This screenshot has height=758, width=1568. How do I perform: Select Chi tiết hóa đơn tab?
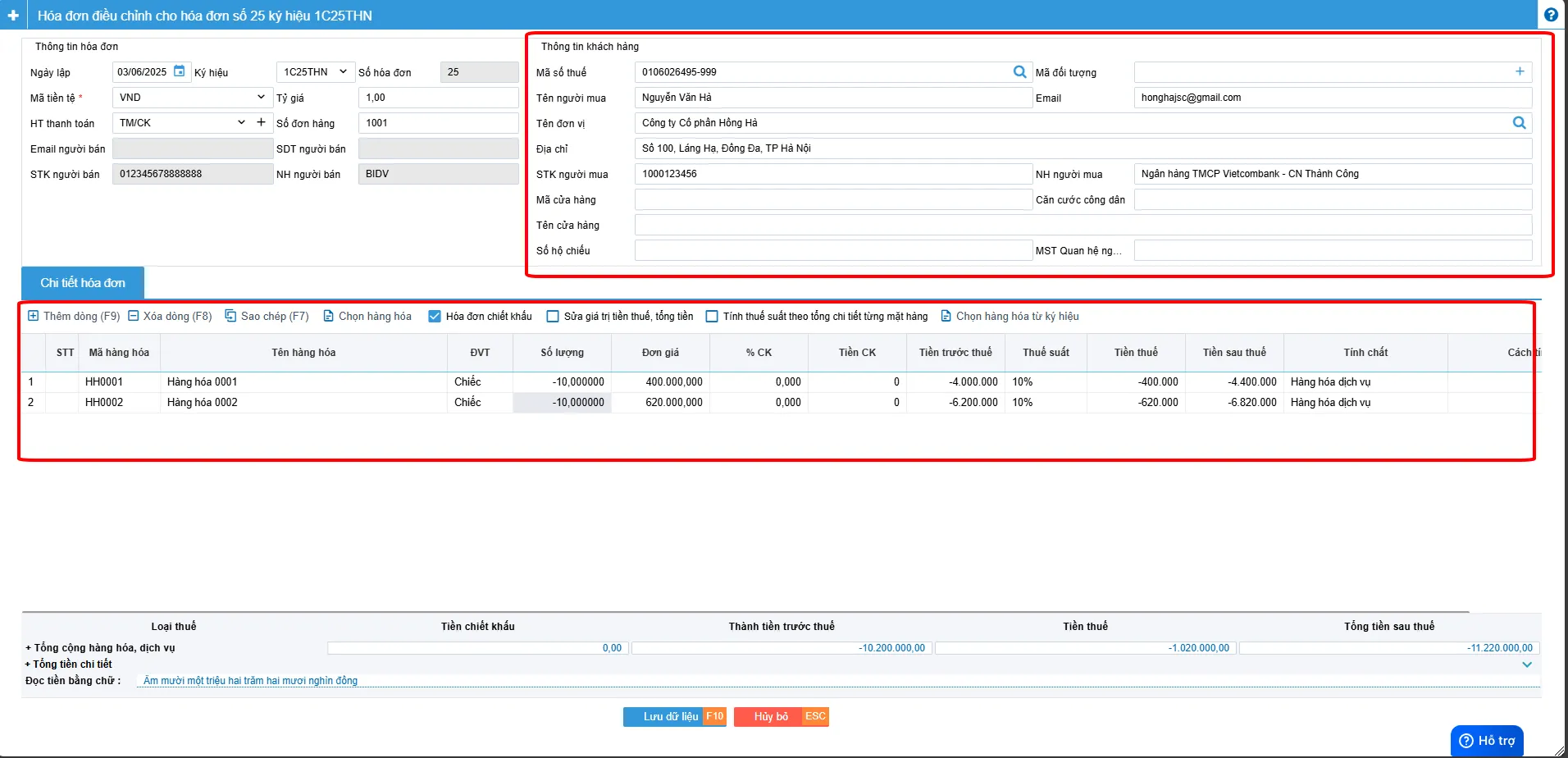pos(83,283)
